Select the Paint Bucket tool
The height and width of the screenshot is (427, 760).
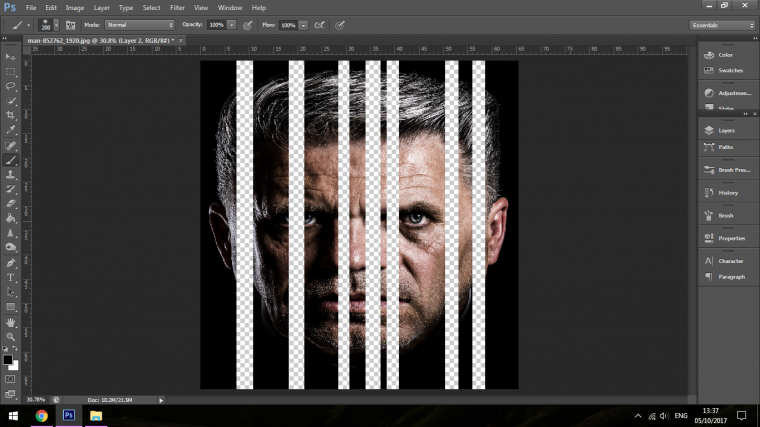pos(10,218)
